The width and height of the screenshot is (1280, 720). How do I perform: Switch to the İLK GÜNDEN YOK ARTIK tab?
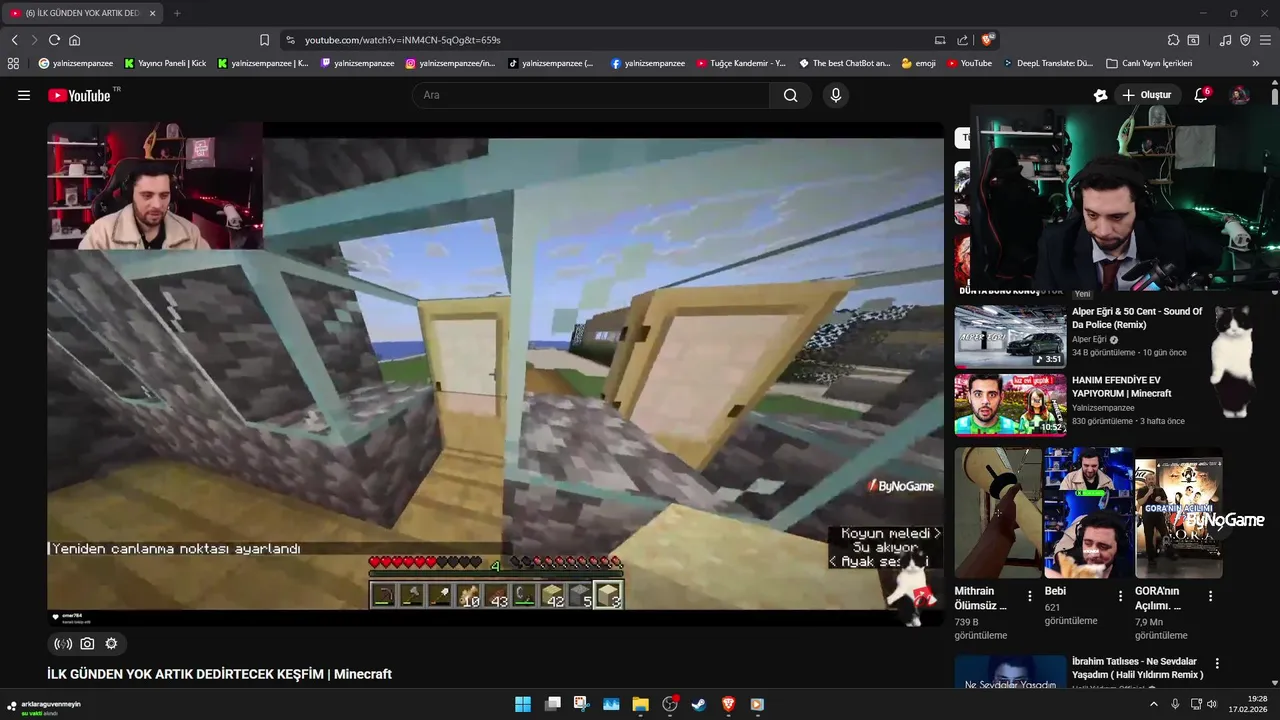[83, 13]
